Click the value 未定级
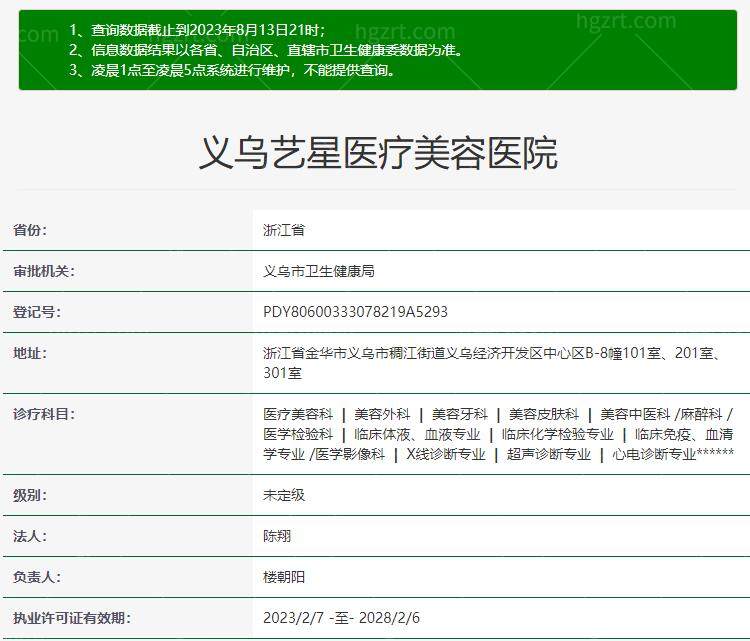Viewport: 750px width, 641px height. (x=284, y=495)
